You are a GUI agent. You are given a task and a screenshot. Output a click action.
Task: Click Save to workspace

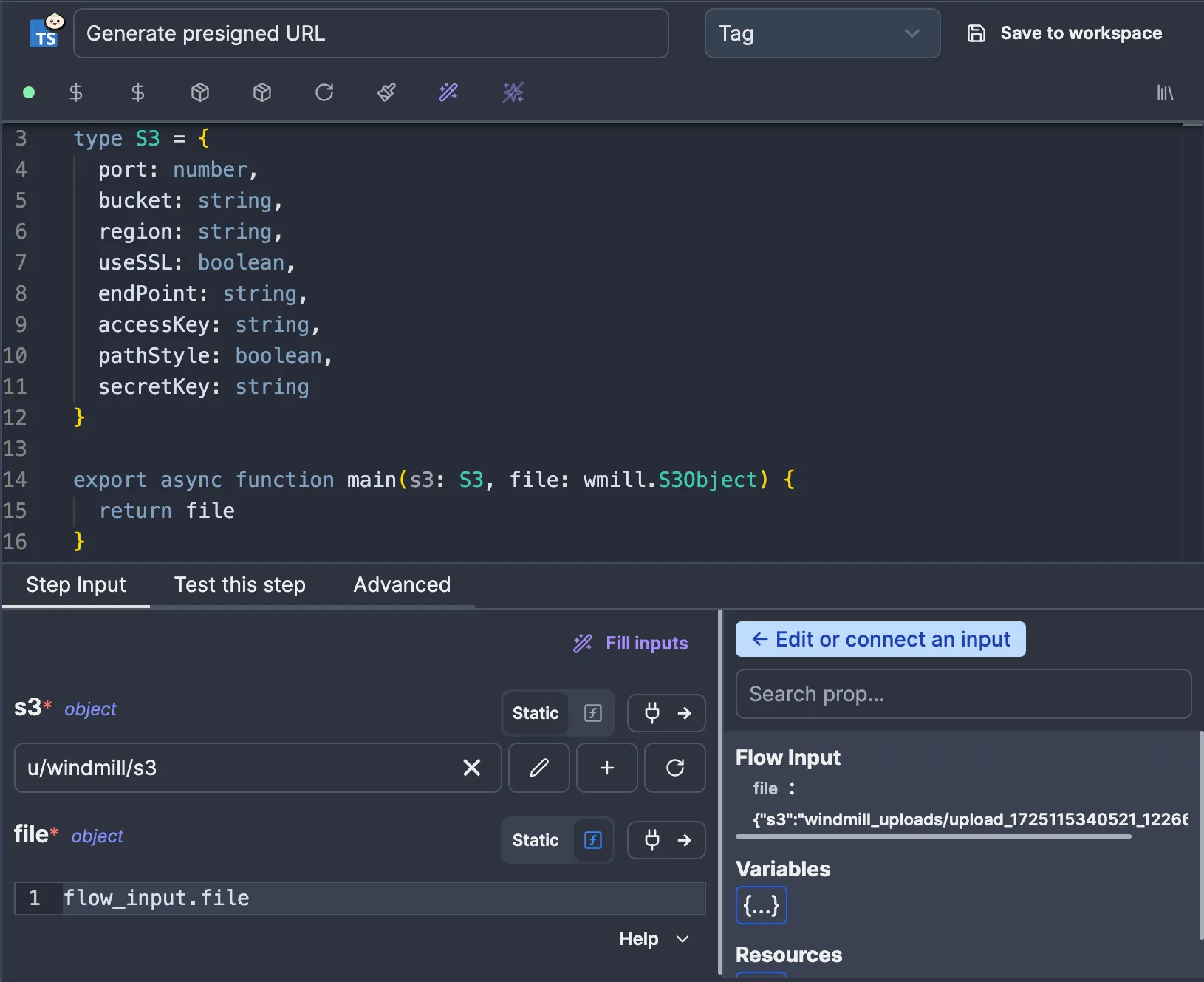(x=1064, y=33)
